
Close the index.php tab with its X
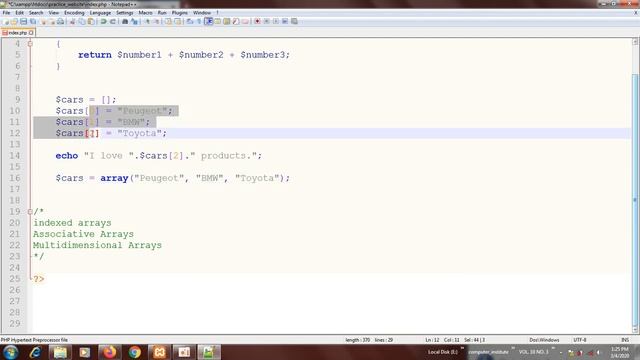point(31,32)
